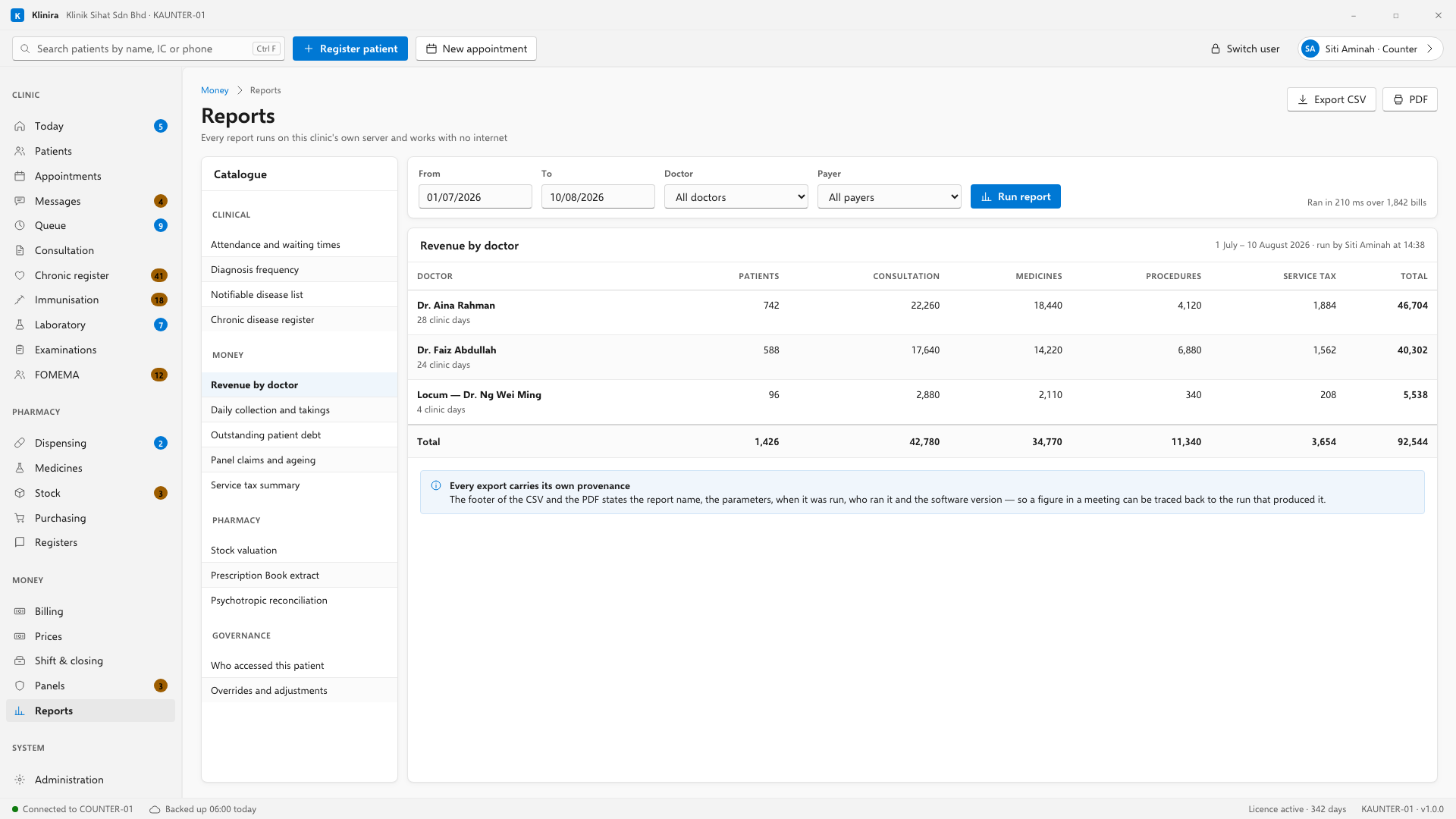This screenshot has width=1456, height=819.
Task: Click the Dr. Faiz Abdullah row name
Action: click(457, 350)
